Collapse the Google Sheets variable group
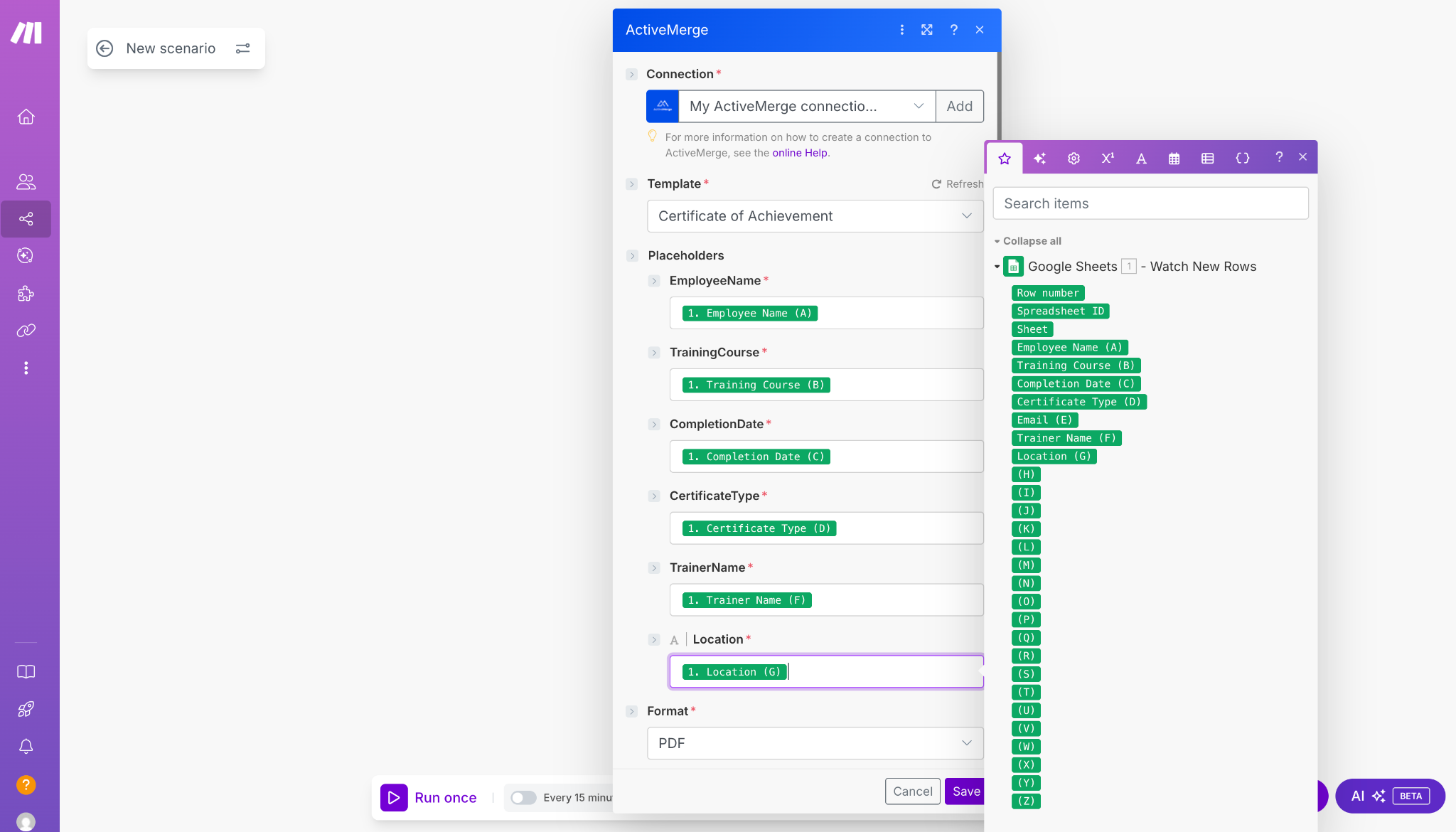The image size is (1456, 832). click(997, 266)
